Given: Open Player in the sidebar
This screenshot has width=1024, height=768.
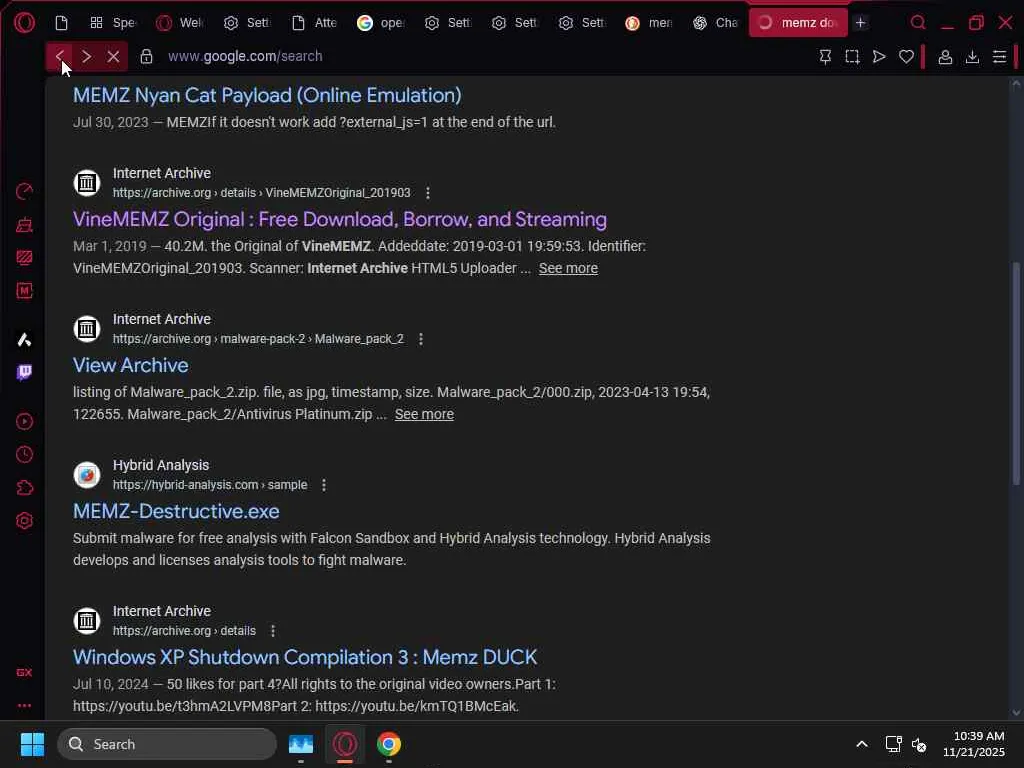Looking at the screenshot, I should [24, 421].
